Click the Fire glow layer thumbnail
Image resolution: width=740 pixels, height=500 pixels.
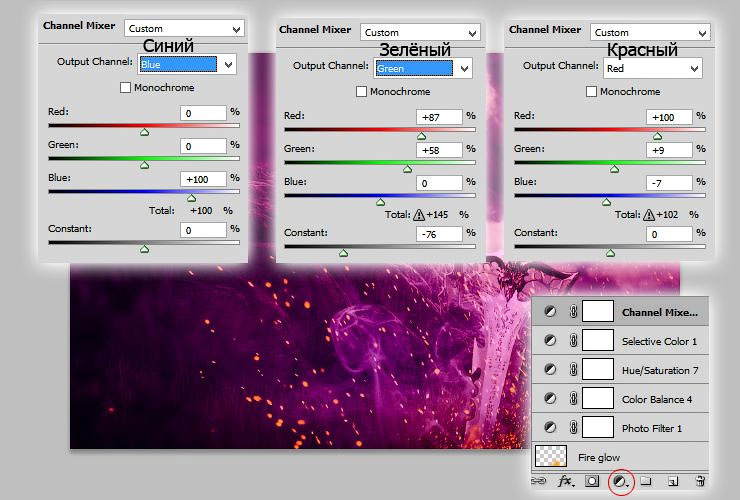click(551, 456)
